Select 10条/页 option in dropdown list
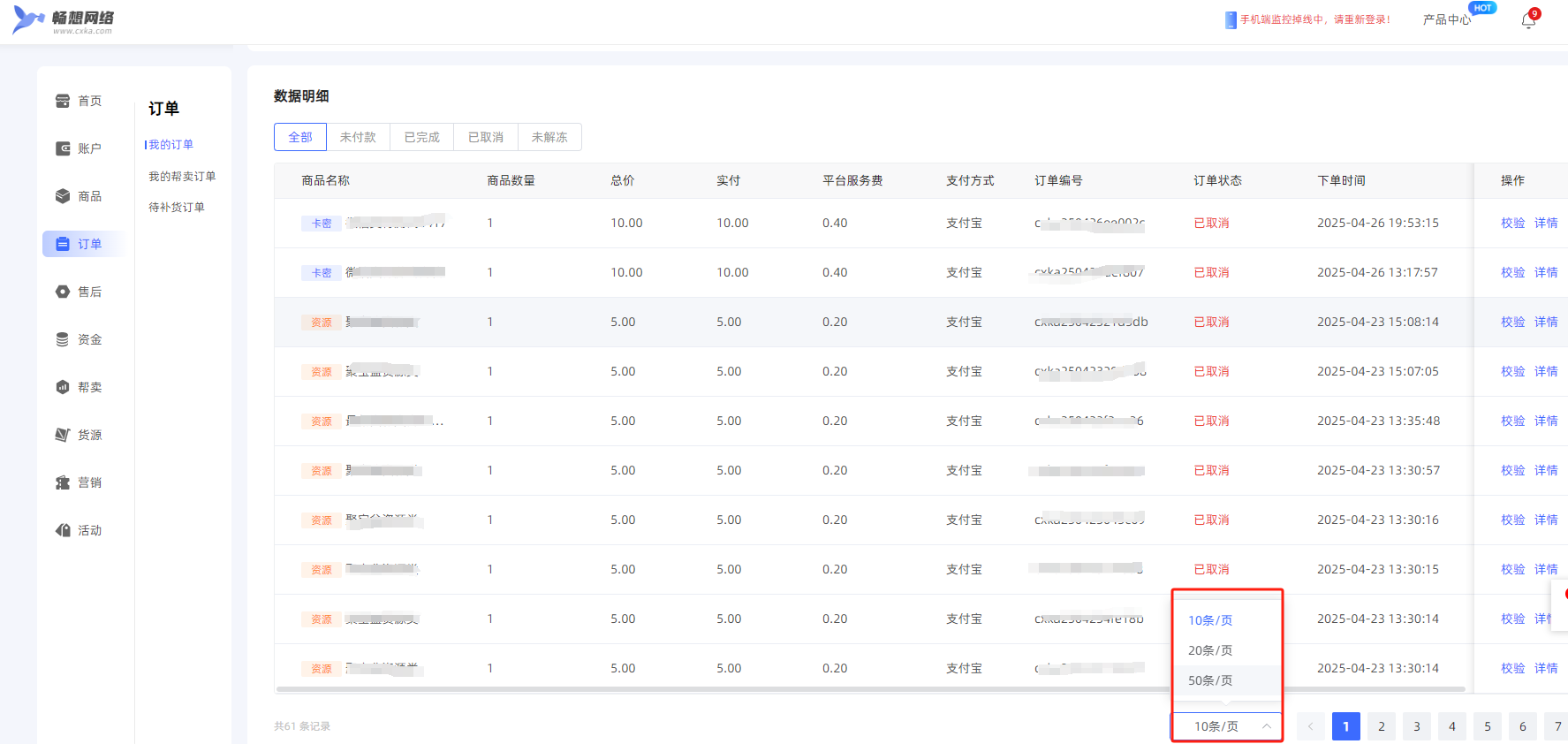Image resolution: width=1568 pixels, height=744 pixels. pos(1227,620)
